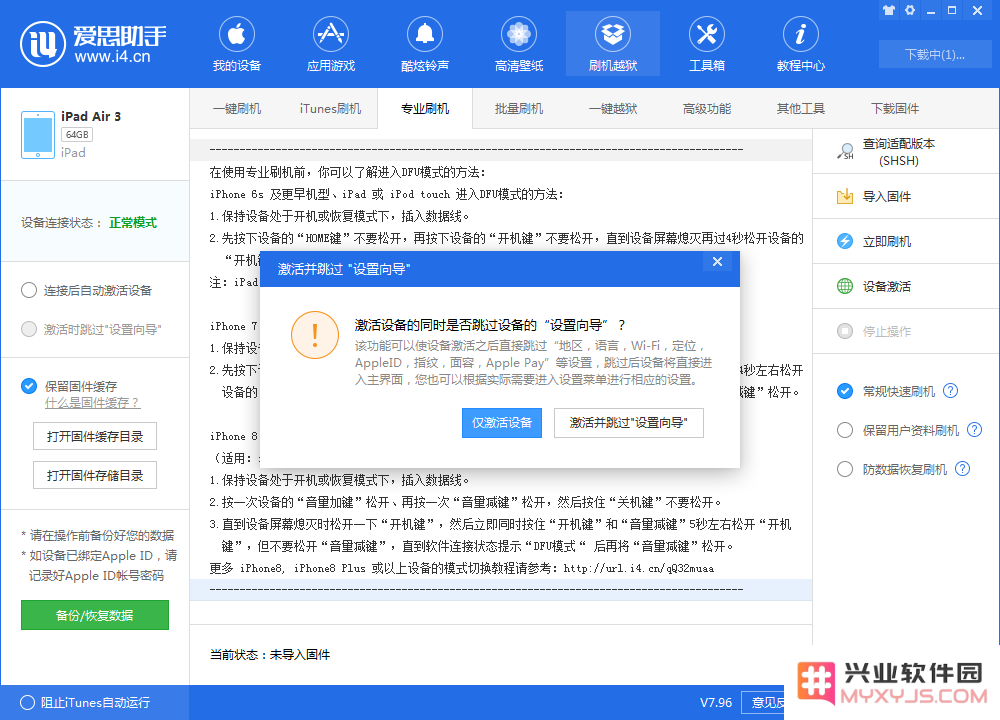Switch to 一键越狱 tab
1000x720 pixels.
(613, 108)
